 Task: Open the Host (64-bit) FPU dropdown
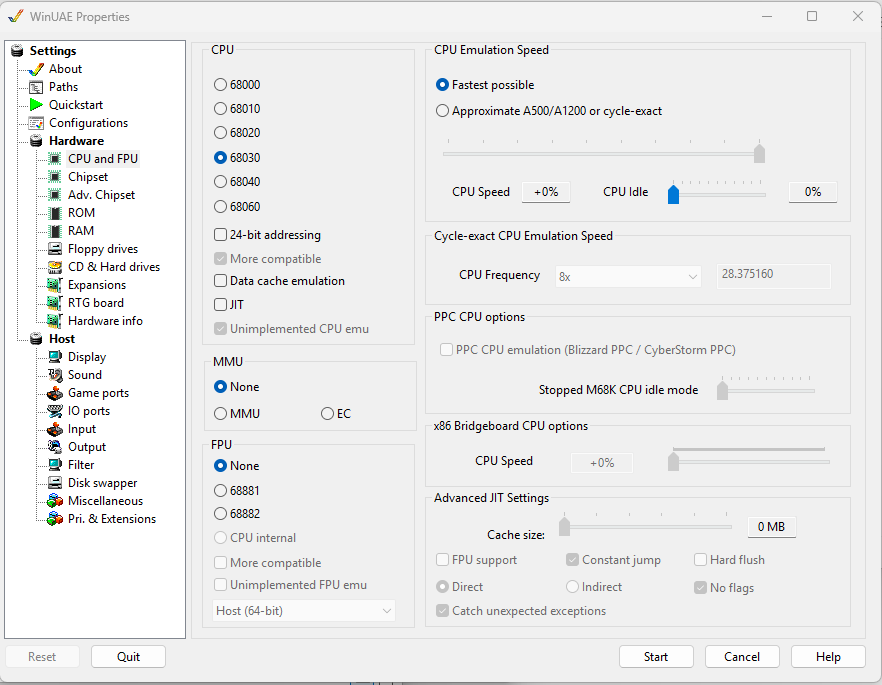pyautogui.click(x=305, y=610)
